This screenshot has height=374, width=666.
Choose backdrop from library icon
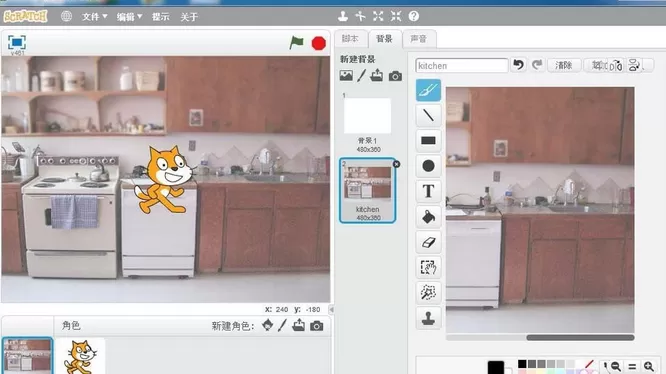coord(346,76)
